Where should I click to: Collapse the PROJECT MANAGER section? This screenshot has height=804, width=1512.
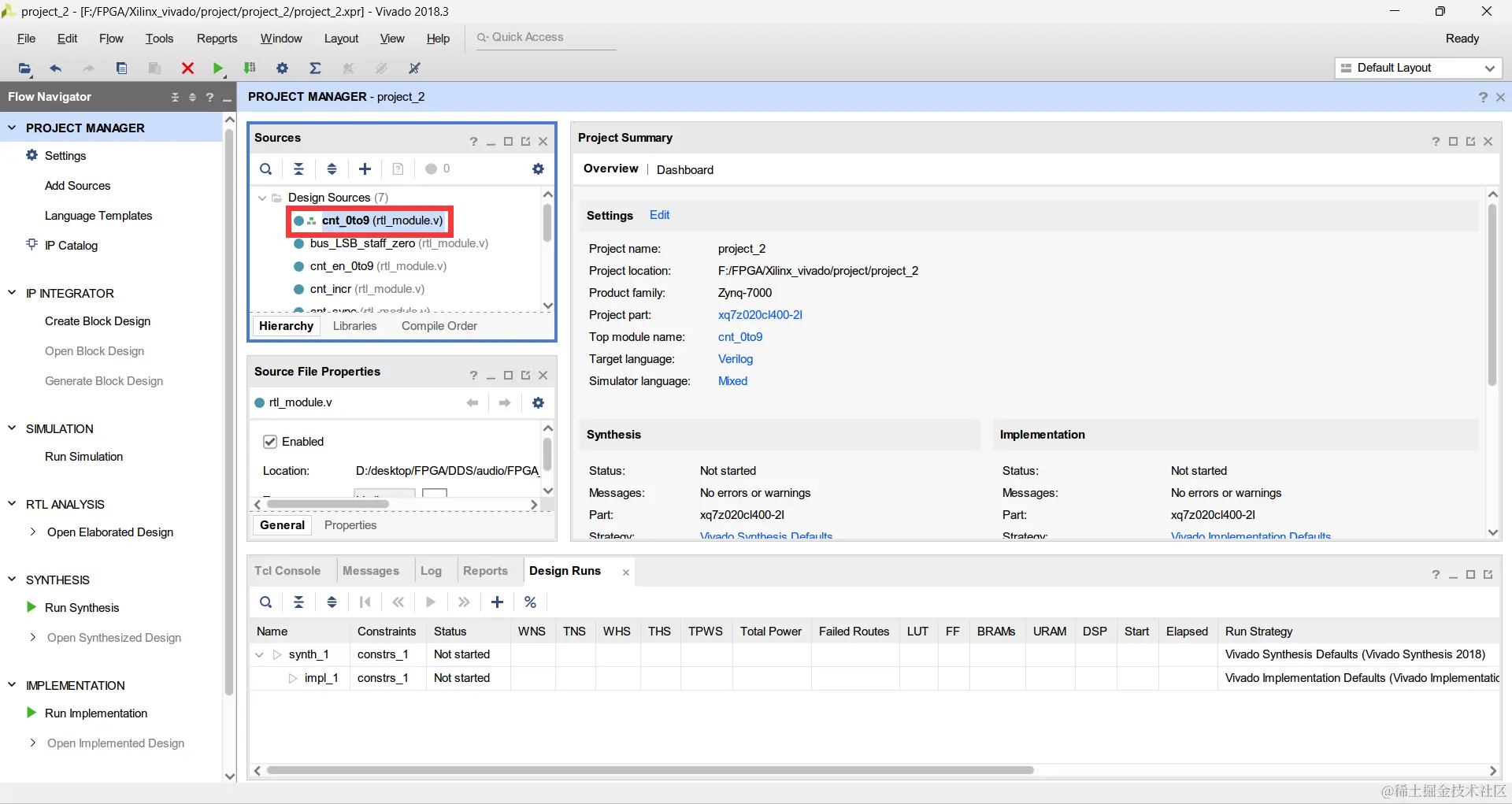point(12,128)
